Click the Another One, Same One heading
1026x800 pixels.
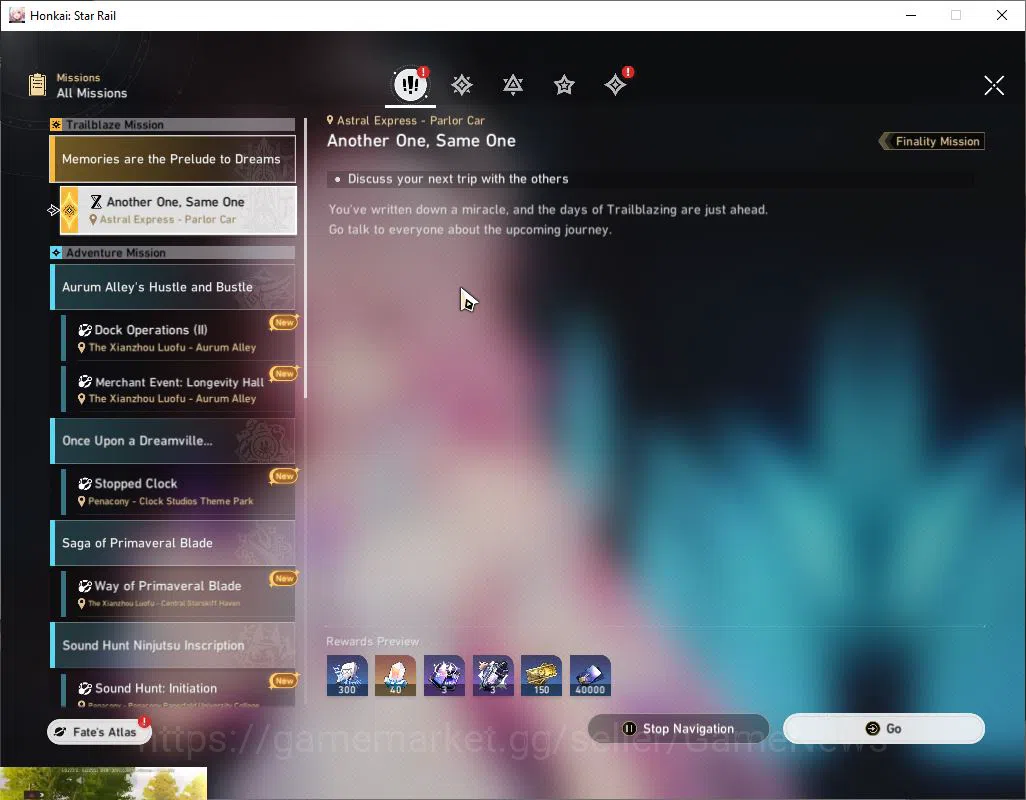[421, 141]
